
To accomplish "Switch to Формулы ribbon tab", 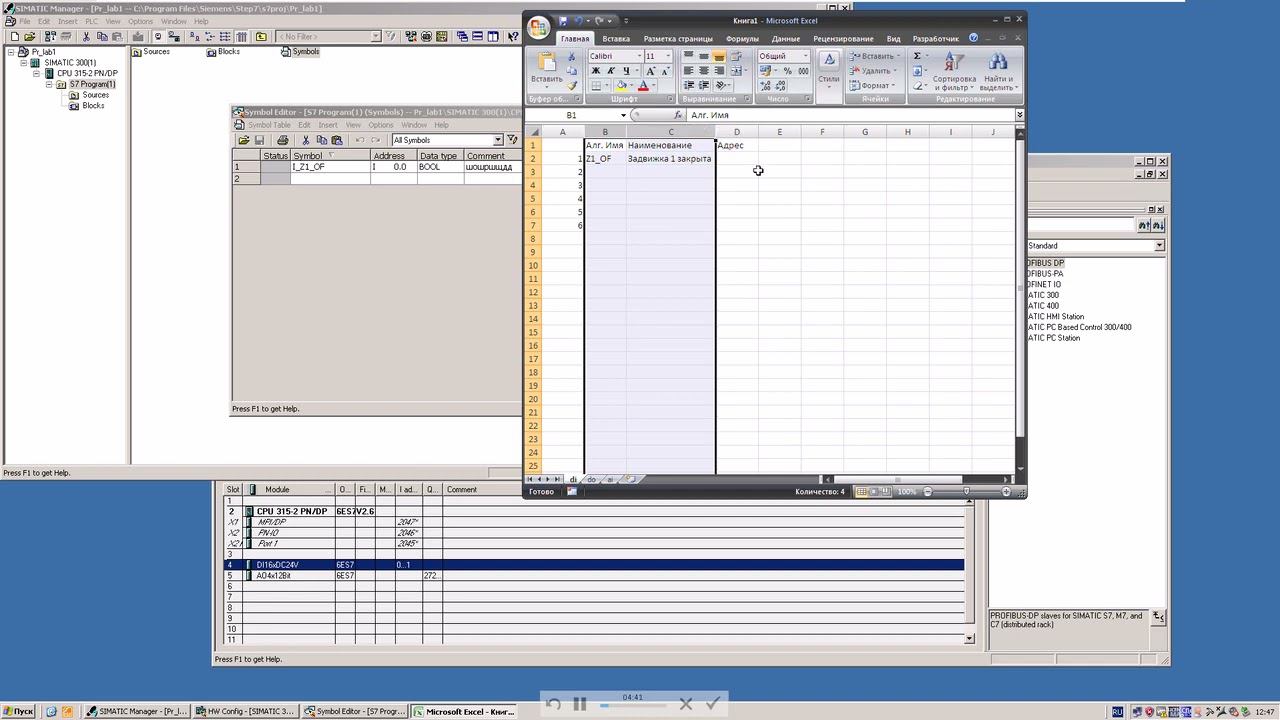I will (742, 39).
